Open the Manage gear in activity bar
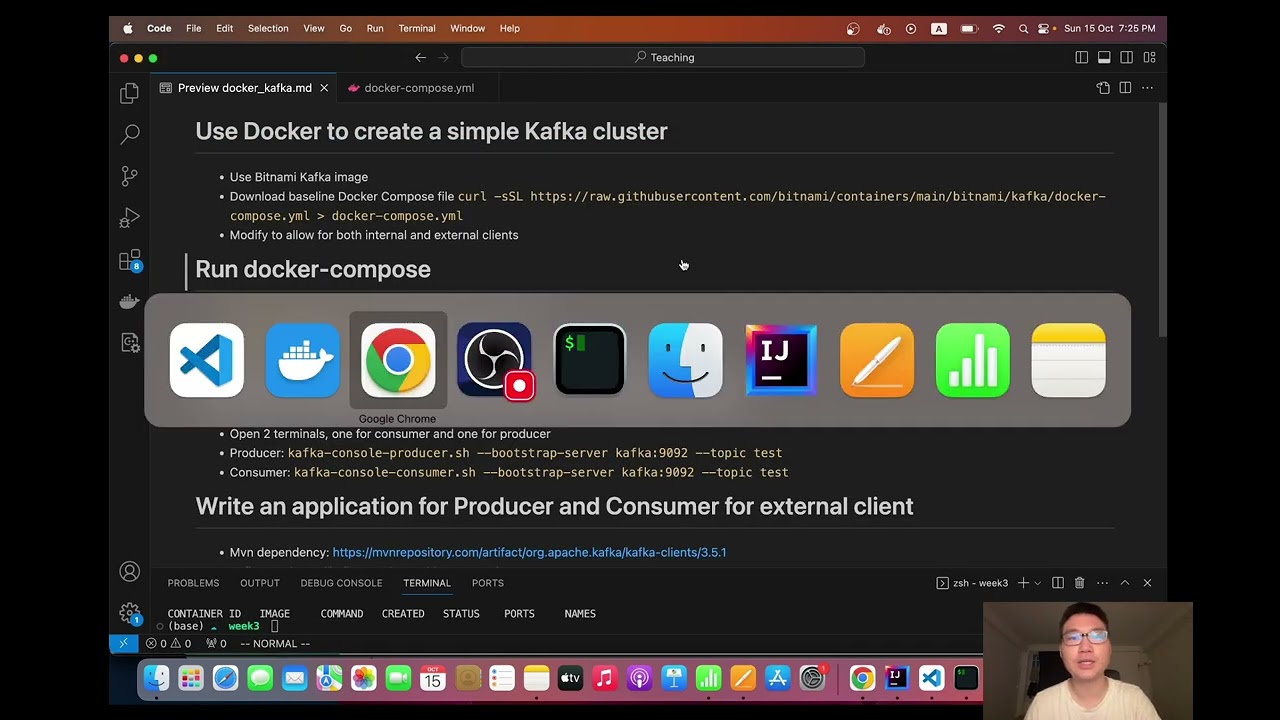This screenshot has height=720, width=1280. 129,613
